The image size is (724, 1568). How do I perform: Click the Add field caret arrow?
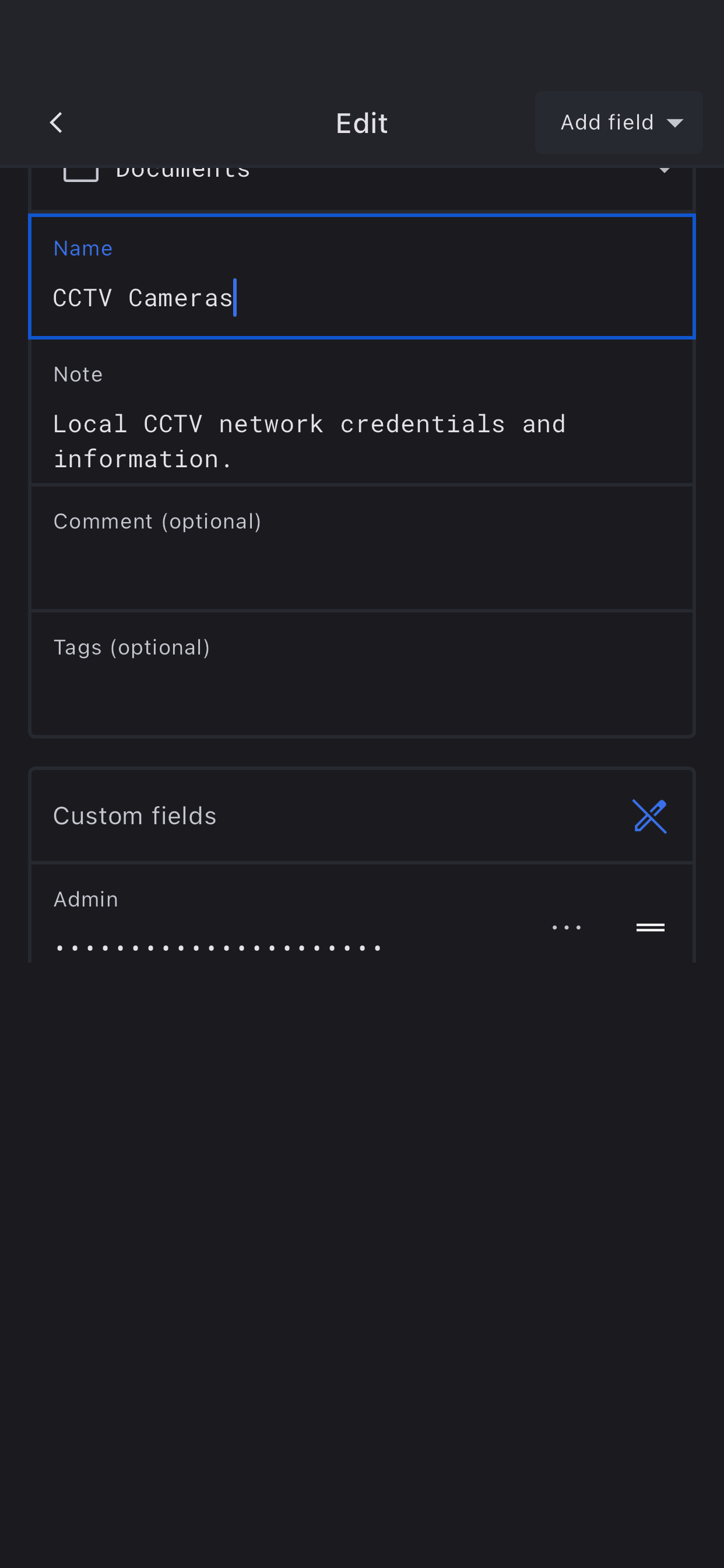click(674, 123)
